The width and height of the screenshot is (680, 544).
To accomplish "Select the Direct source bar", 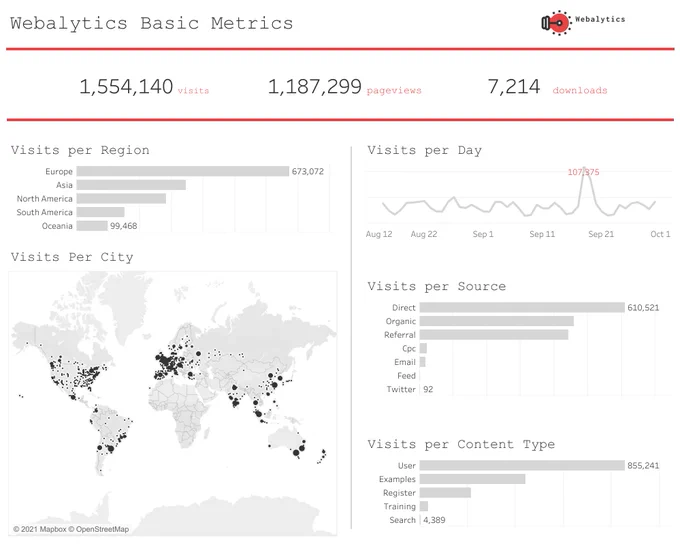I will coord(522,308).
